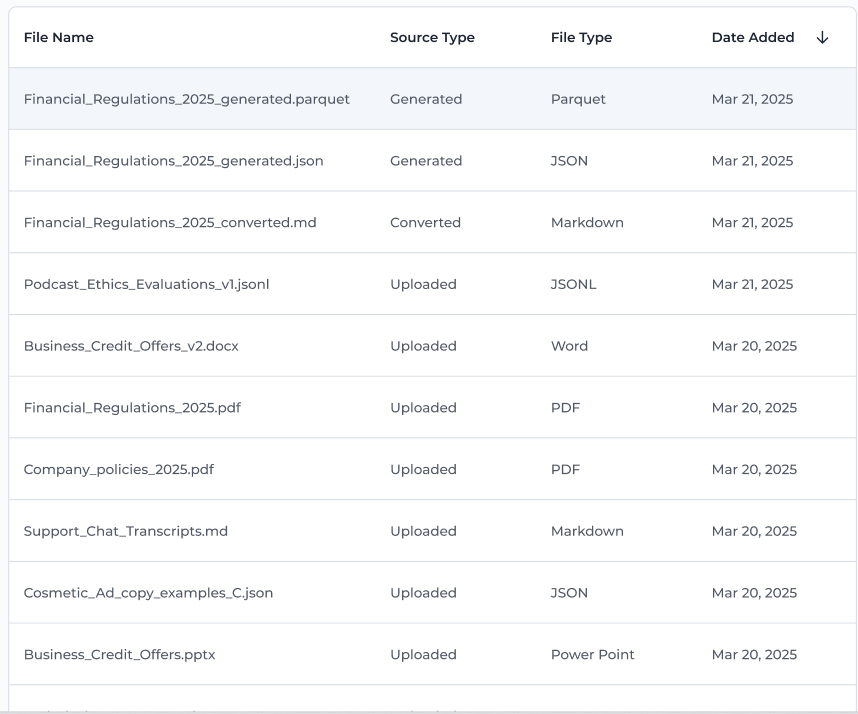Screen dimensions: 858x714
Task: Click the Date Added sort arrow icon
Action: 822,37
